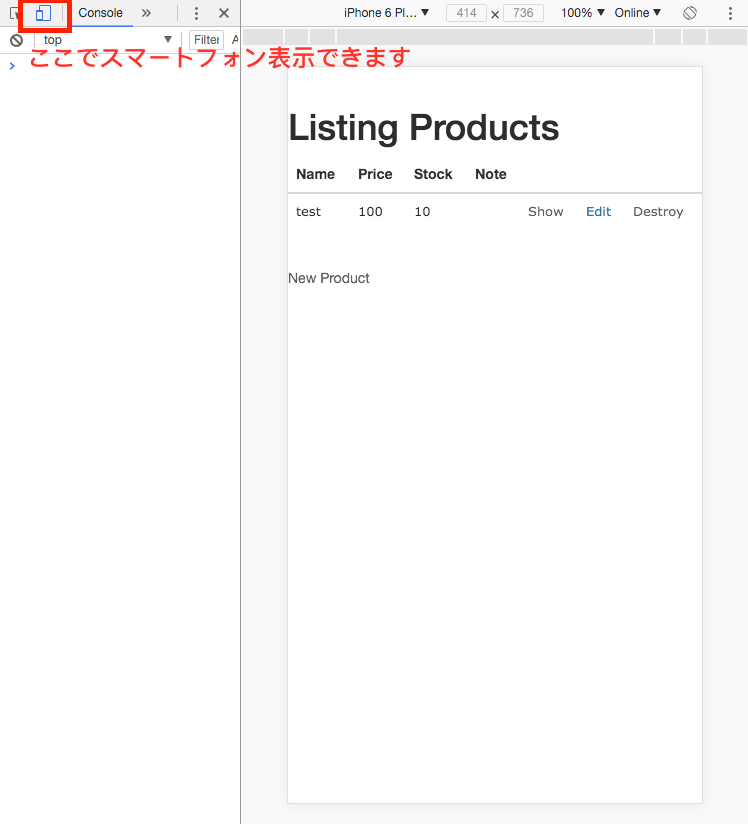
Task: Toggle the device toolbar phone icon
Action: tap(44, 13)
